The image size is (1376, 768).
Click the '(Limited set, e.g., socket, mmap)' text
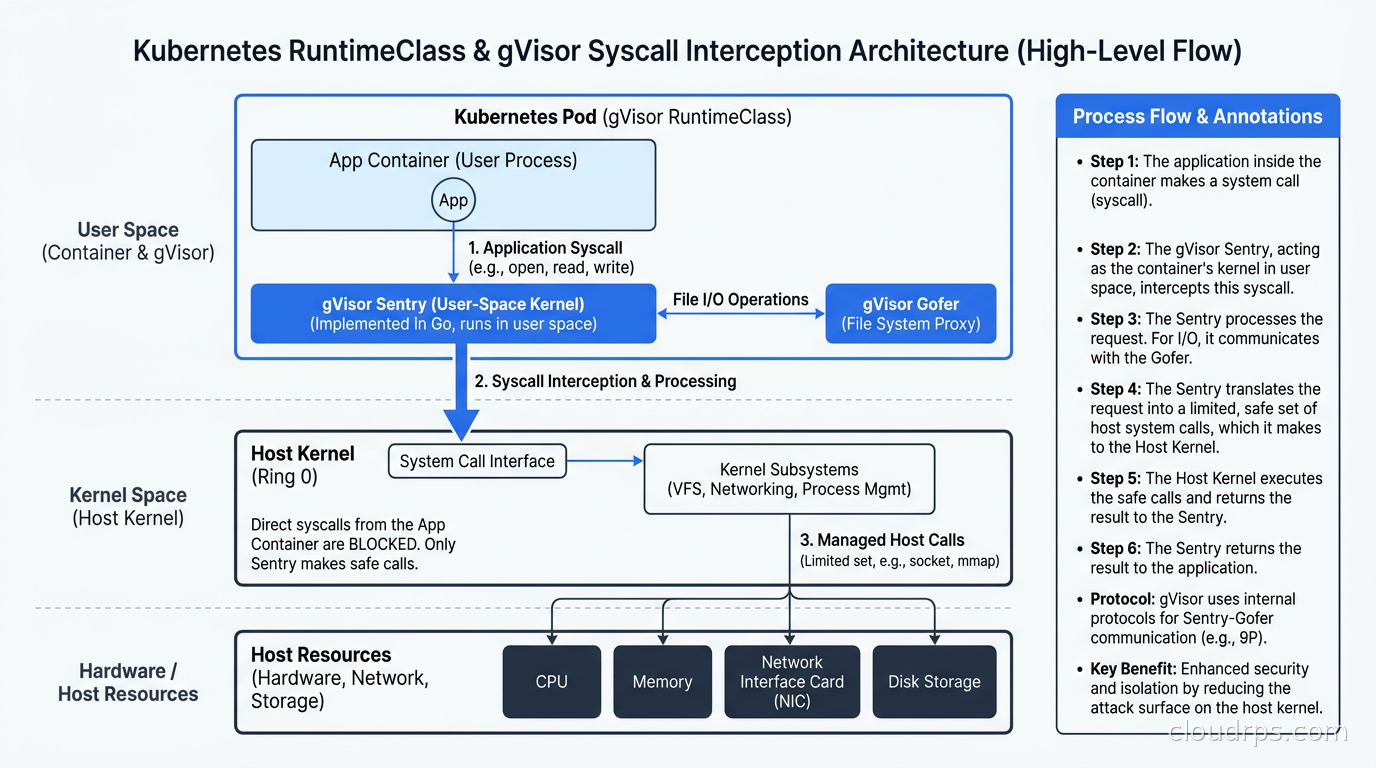[900, 561]
